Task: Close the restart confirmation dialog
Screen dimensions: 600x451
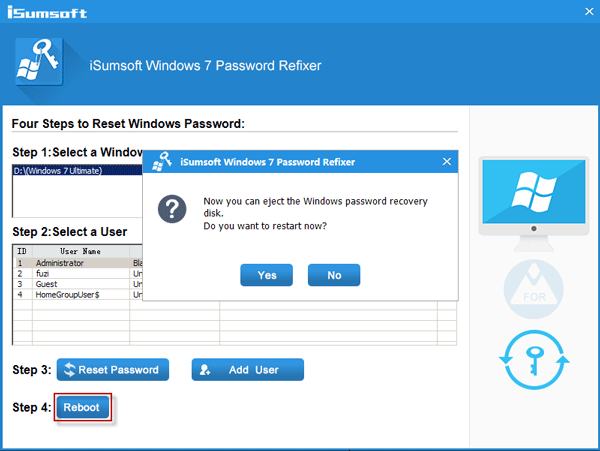Action: [x=447, y=162]
